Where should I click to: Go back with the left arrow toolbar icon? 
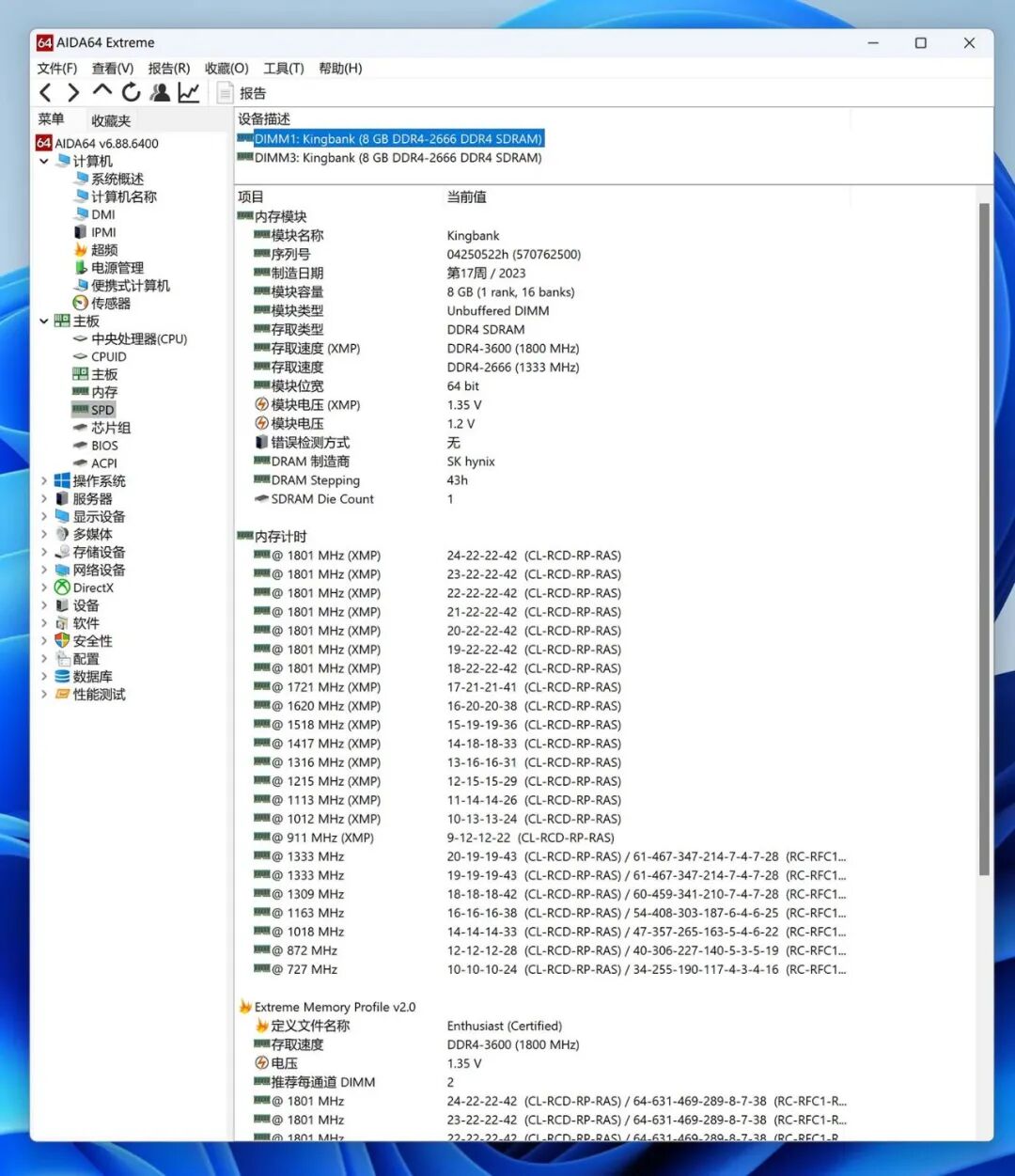(x=45, y=92)
